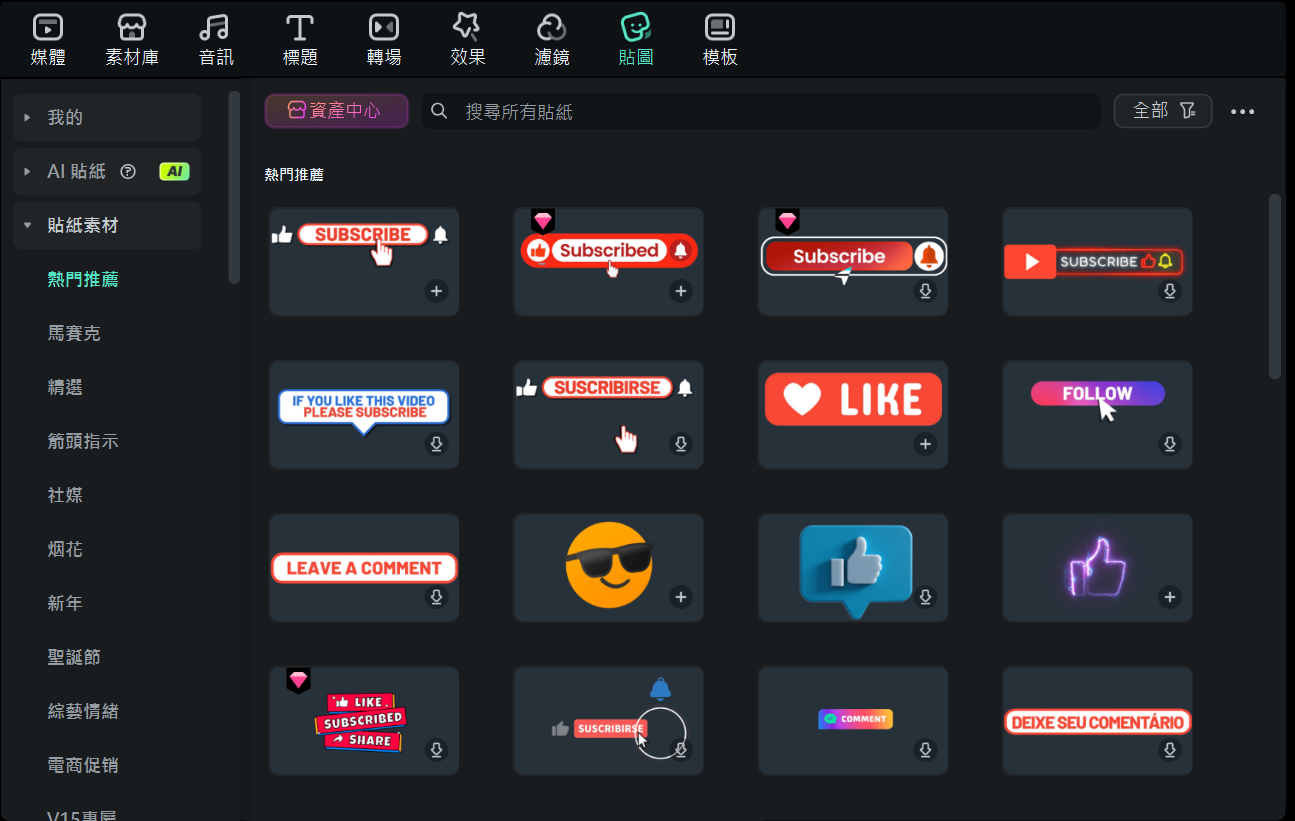Select the 馬賽克 category
Image resolution: width=1295 pixels, height=821 pixels.
pos(74,333)
